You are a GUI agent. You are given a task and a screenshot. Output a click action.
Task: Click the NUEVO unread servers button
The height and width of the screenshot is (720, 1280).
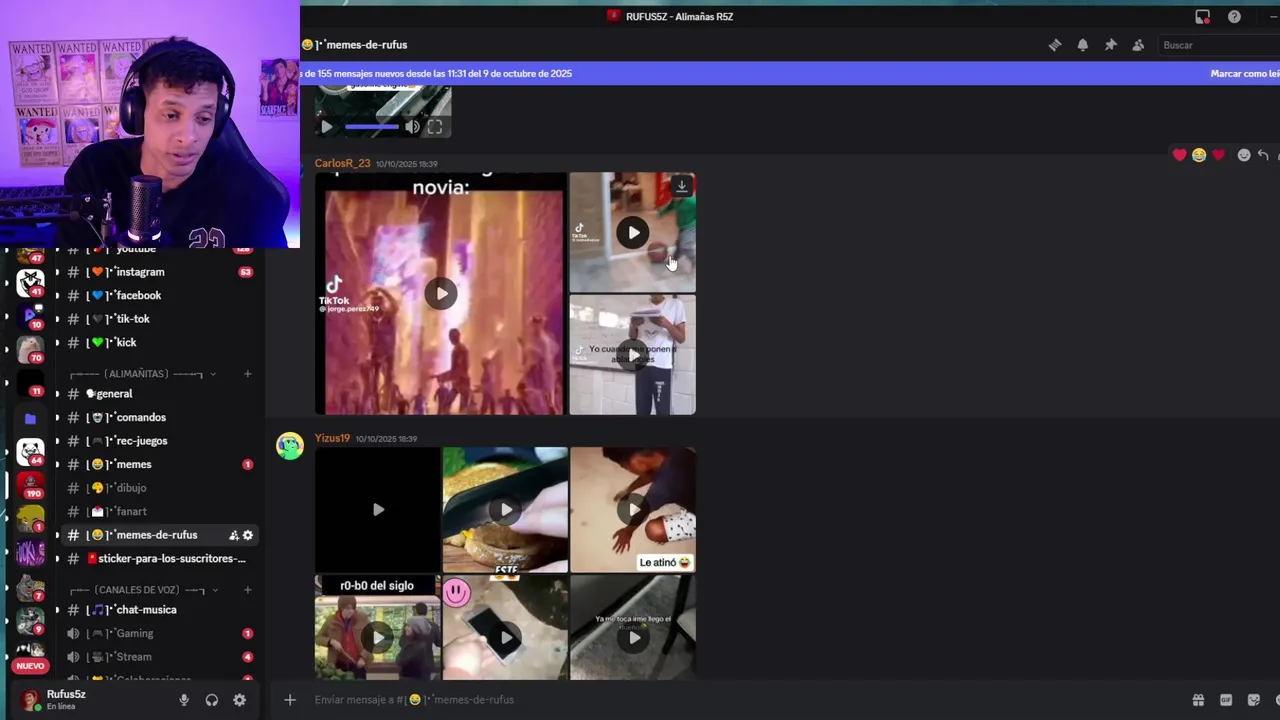point(30,666)
